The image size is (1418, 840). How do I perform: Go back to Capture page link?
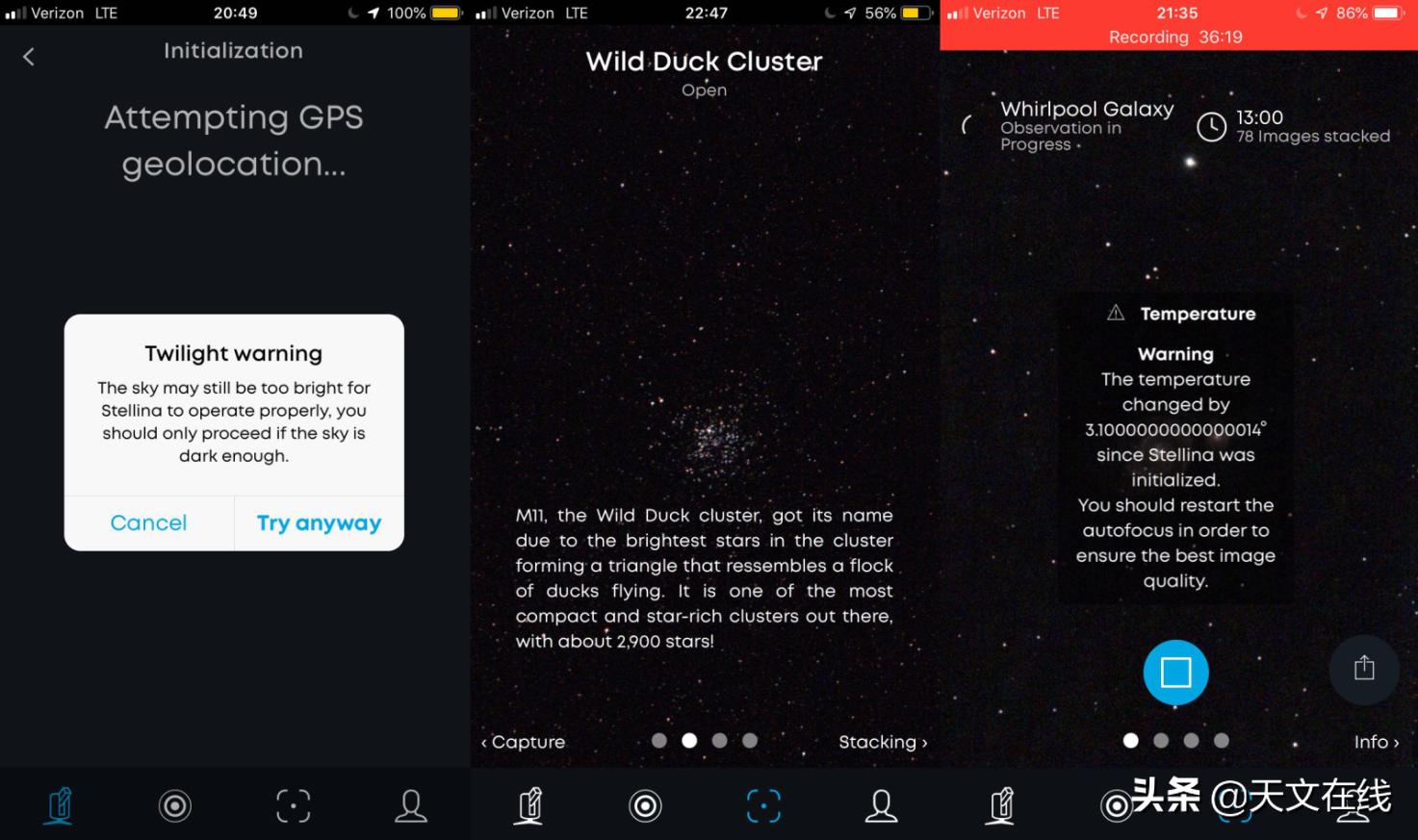pos(523,742)
